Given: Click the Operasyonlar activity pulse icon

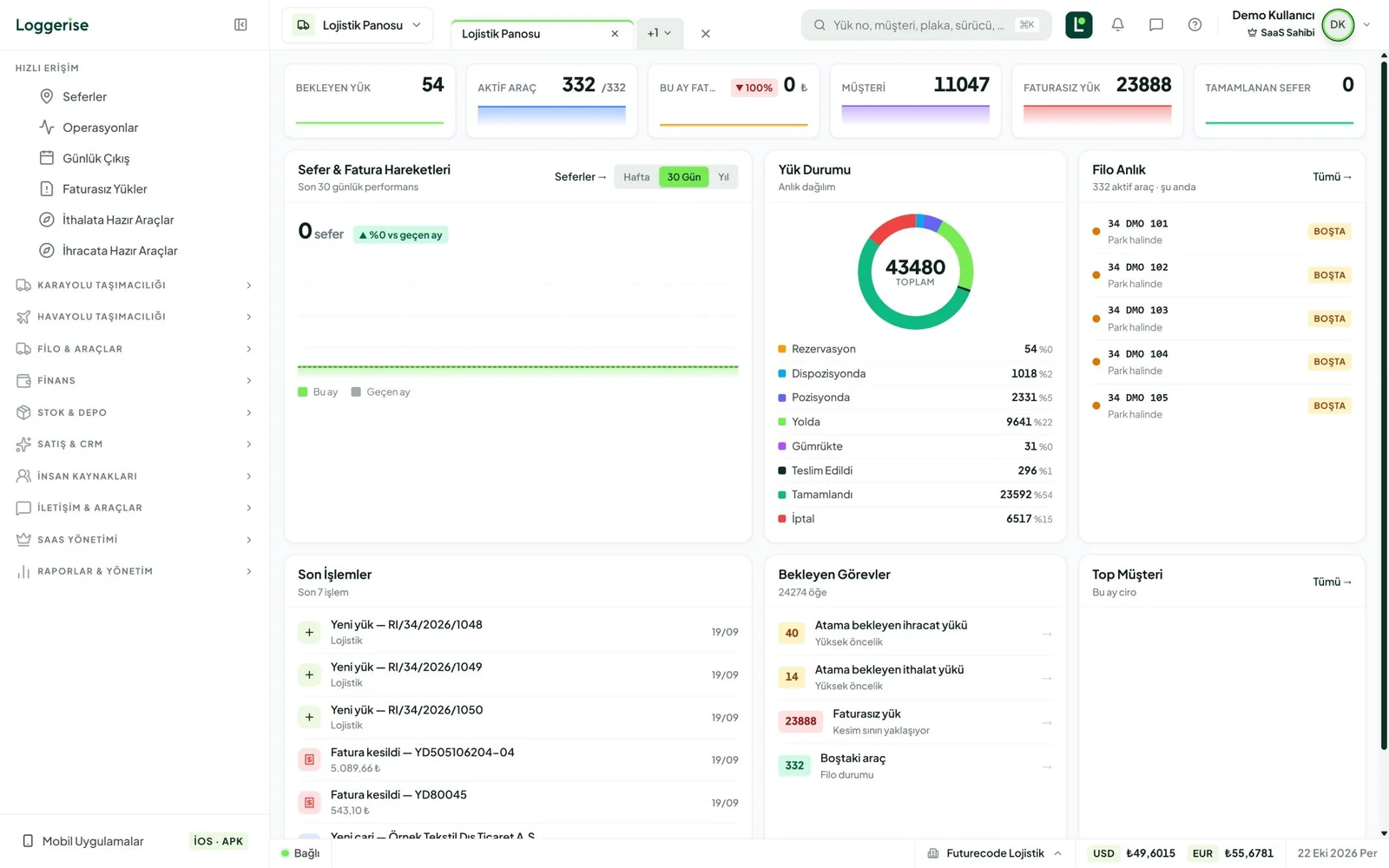Looking at the screenshot, I should coord(47,128).
